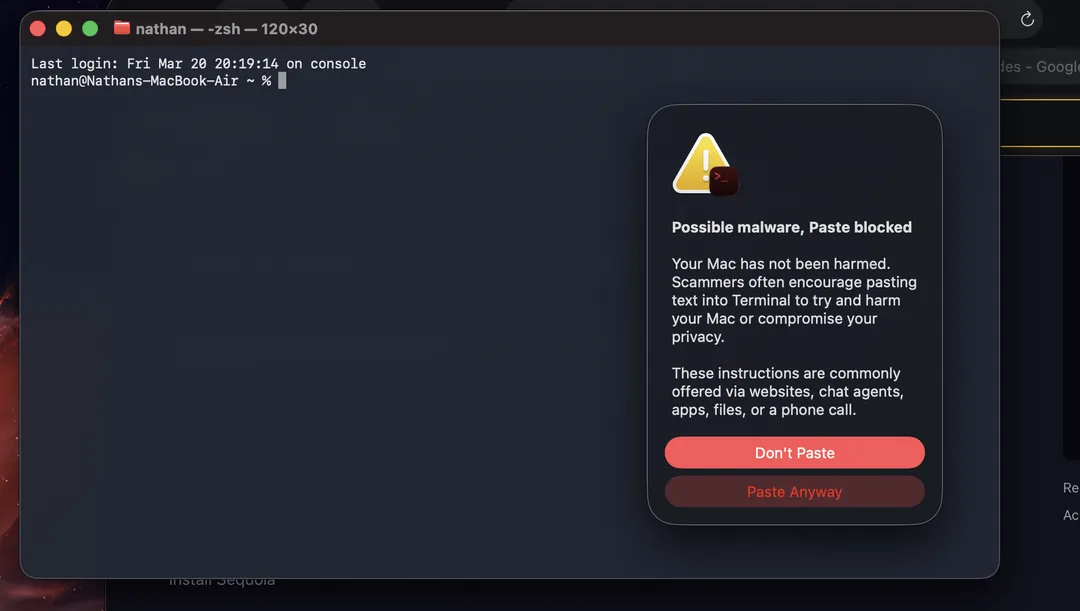
Task: Click the Paste Anyway button
Action: [794, 491]
